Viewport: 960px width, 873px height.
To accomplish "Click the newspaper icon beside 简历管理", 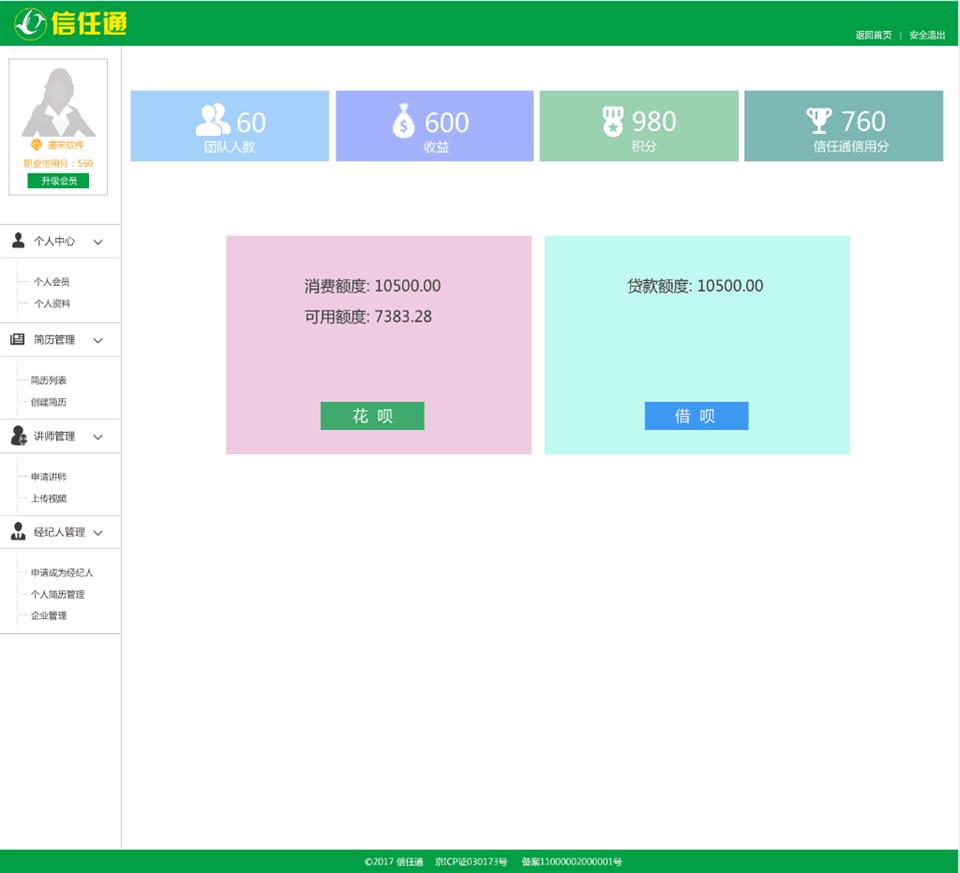I will 18,339.
